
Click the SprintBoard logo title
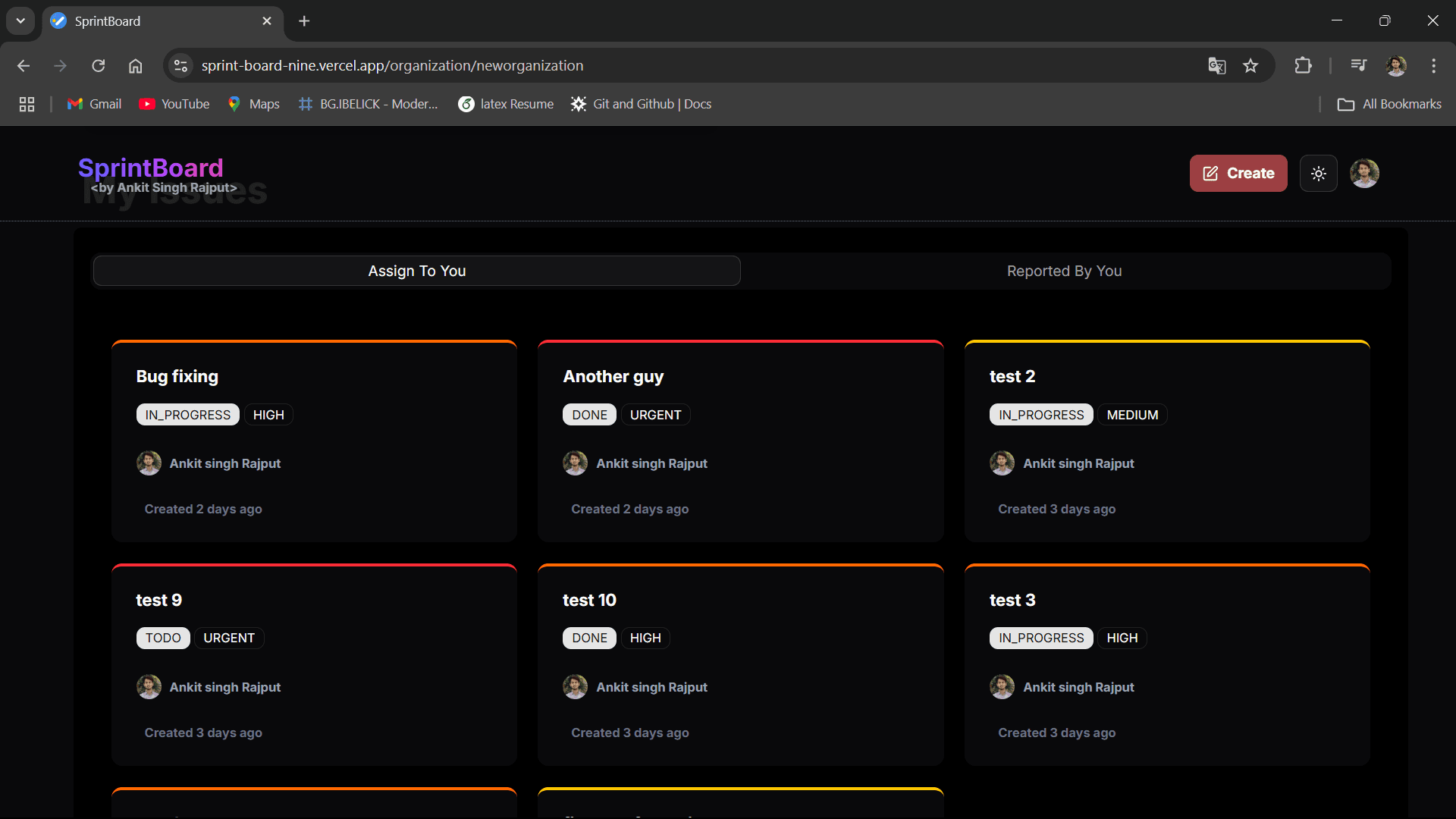(x=151, y=168)
